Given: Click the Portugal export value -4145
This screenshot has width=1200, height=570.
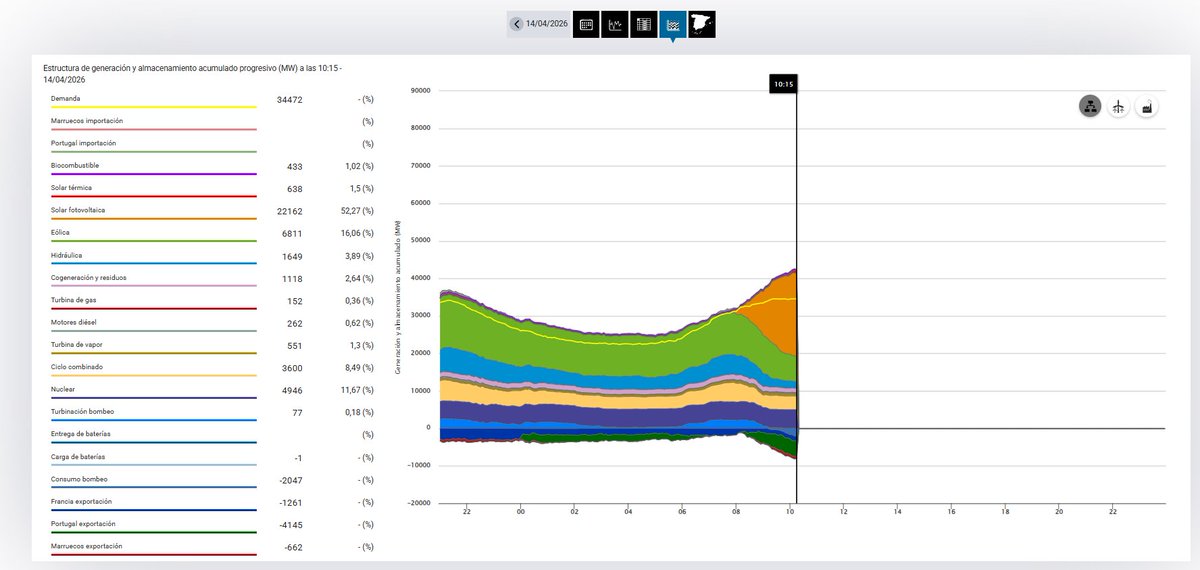Looking at the screenshot, I should click(x=290, y=525).
